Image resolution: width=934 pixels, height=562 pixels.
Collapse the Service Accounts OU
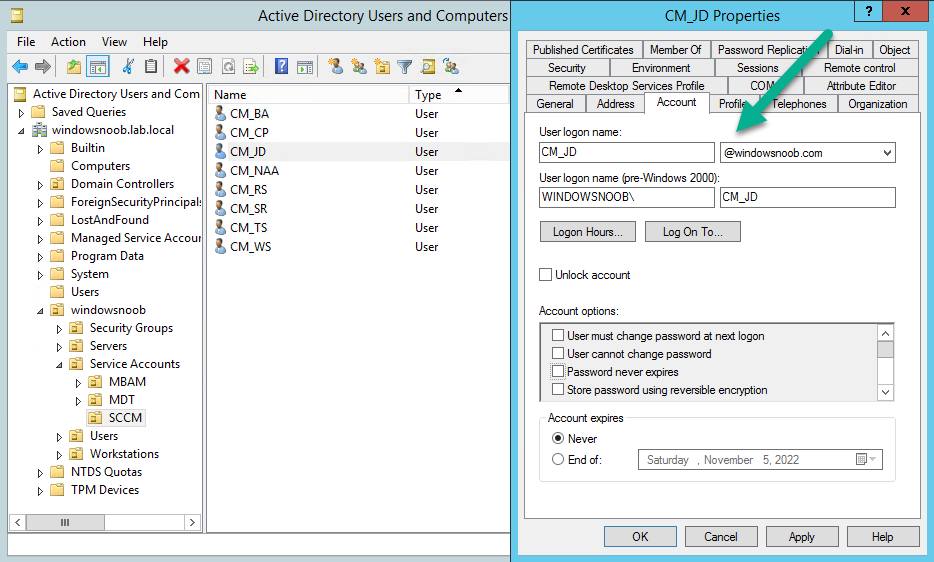(x=60, y=365)
